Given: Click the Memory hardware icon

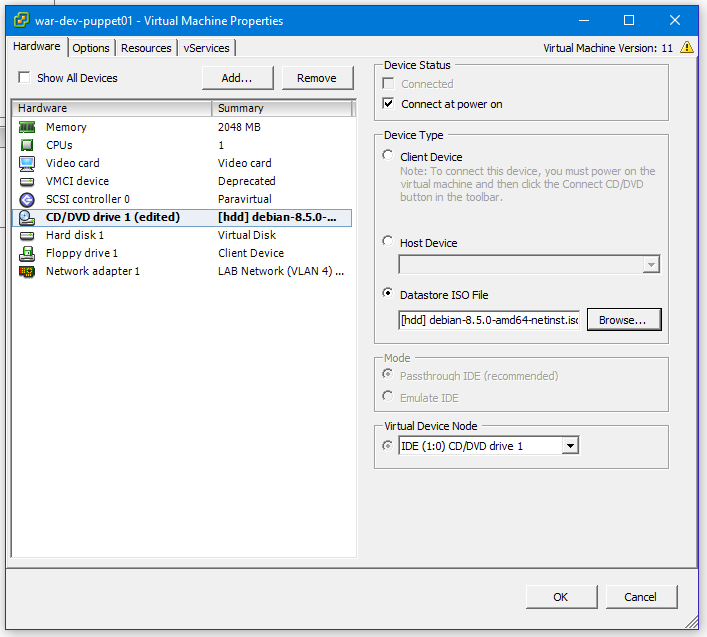Looking at the screenshot, I should 27,127.
